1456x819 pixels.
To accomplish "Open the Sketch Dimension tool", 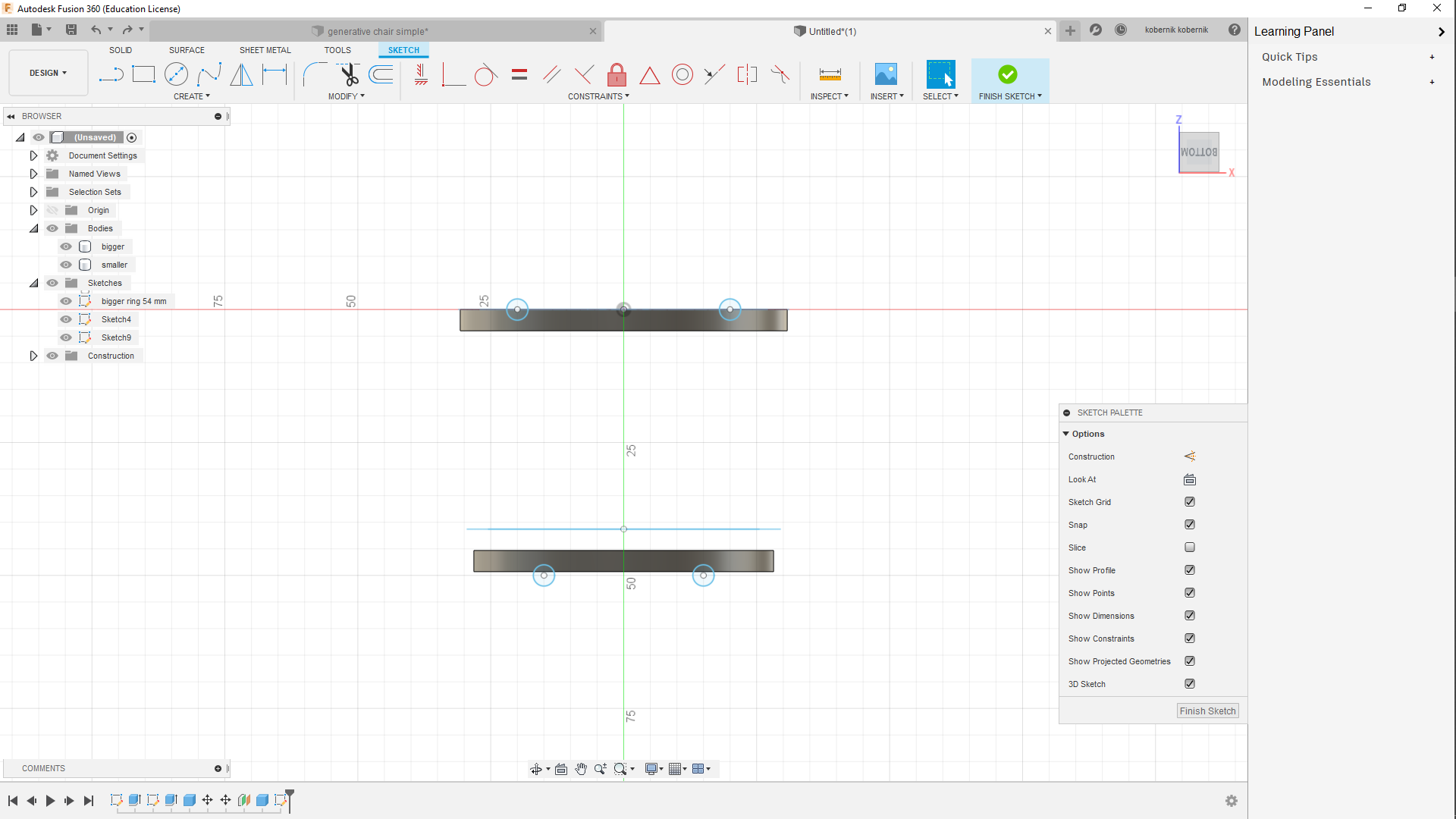I will tap(275, 74).
